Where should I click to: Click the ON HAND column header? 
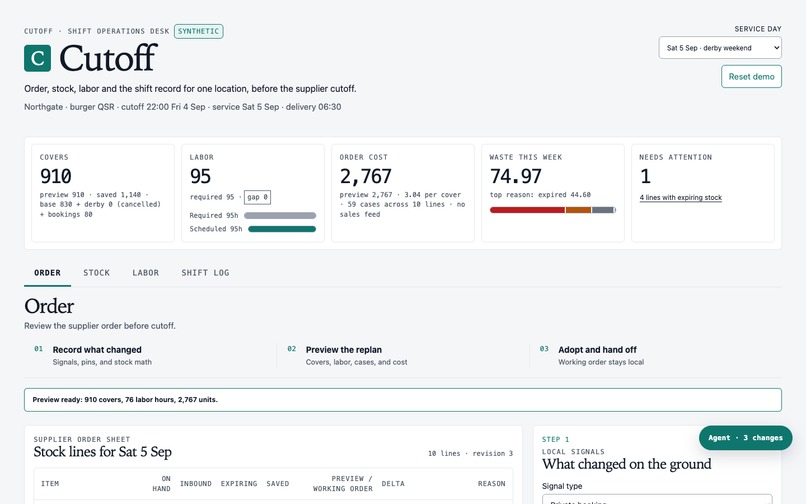(x=161, y=483)
